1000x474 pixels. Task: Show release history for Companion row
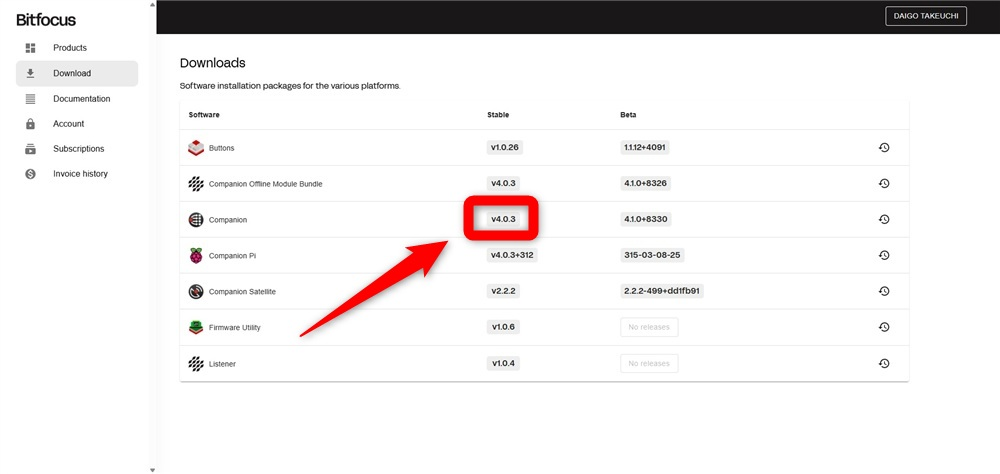(884, 219)
